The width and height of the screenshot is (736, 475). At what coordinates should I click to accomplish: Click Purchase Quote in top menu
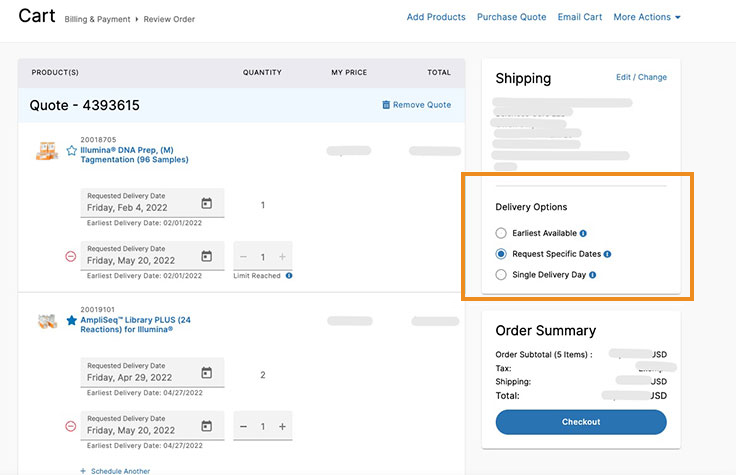511,17
